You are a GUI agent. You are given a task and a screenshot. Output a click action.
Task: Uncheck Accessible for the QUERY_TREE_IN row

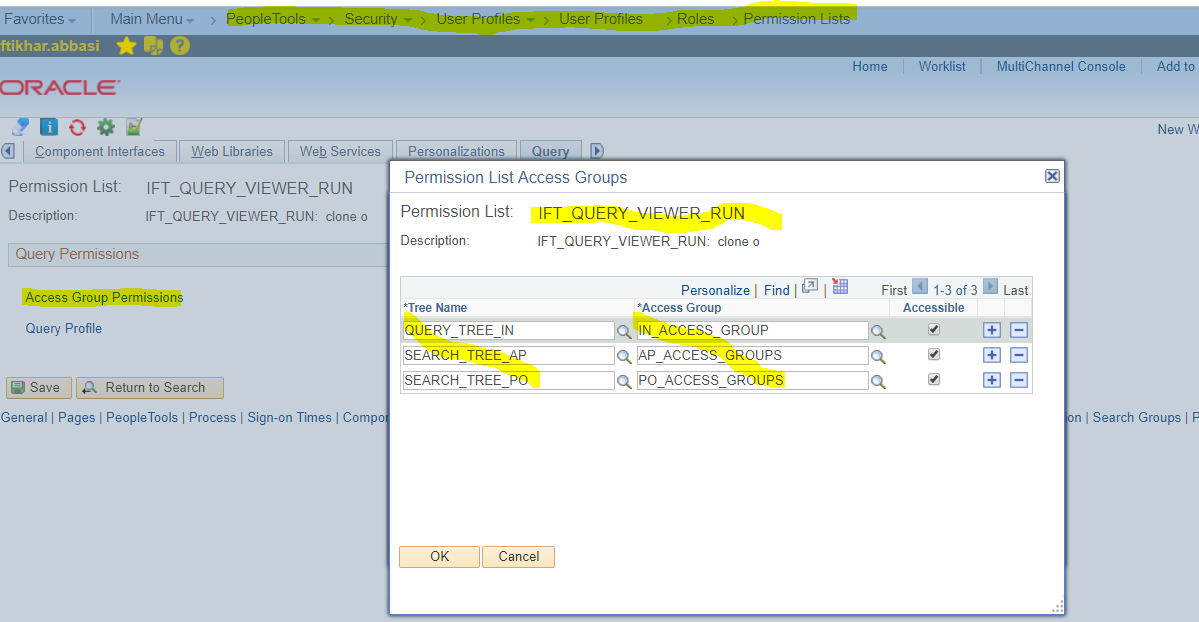tap(934, 329)
